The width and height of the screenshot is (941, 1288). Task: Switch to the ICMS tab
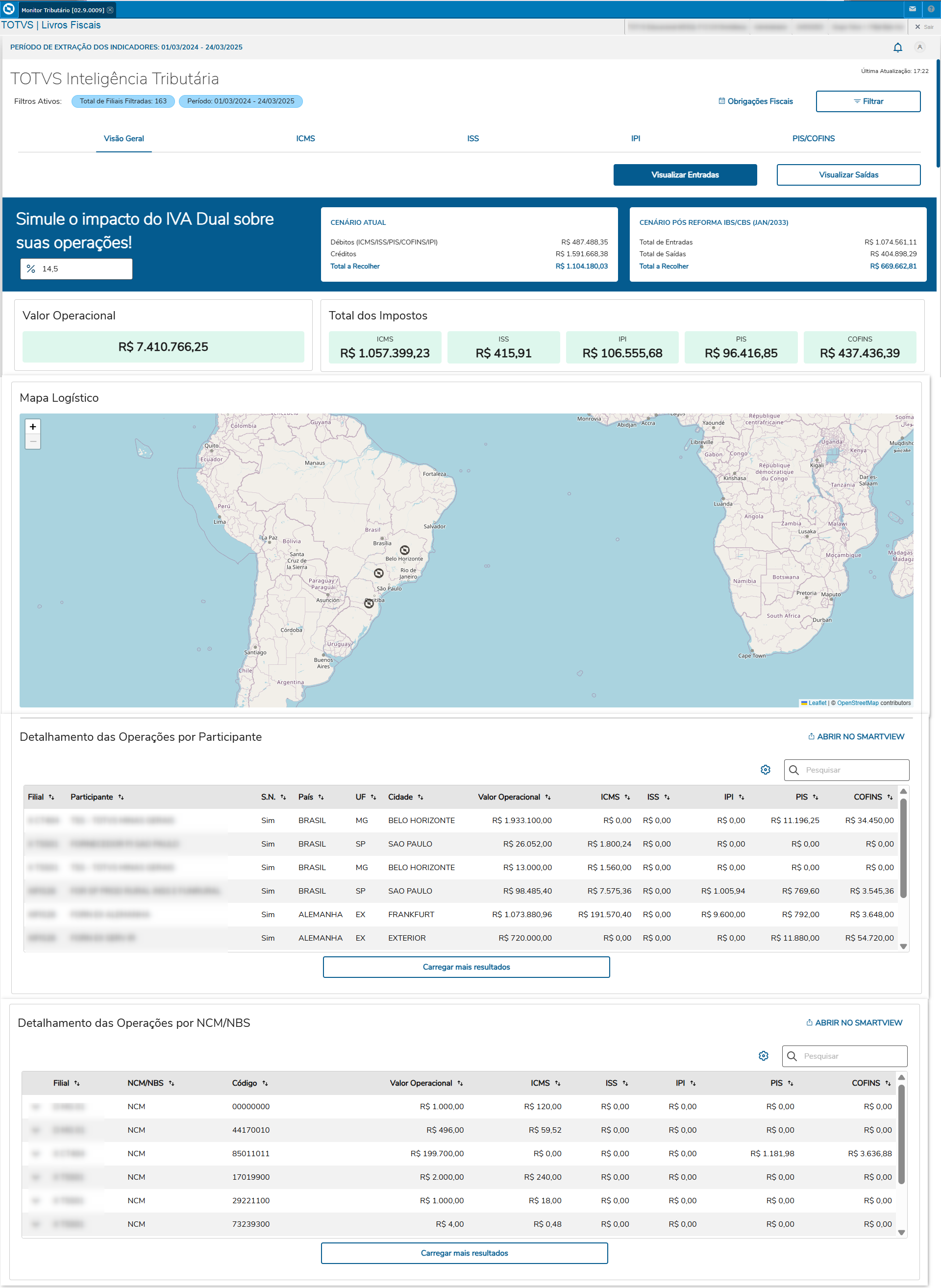click(305, 138)
